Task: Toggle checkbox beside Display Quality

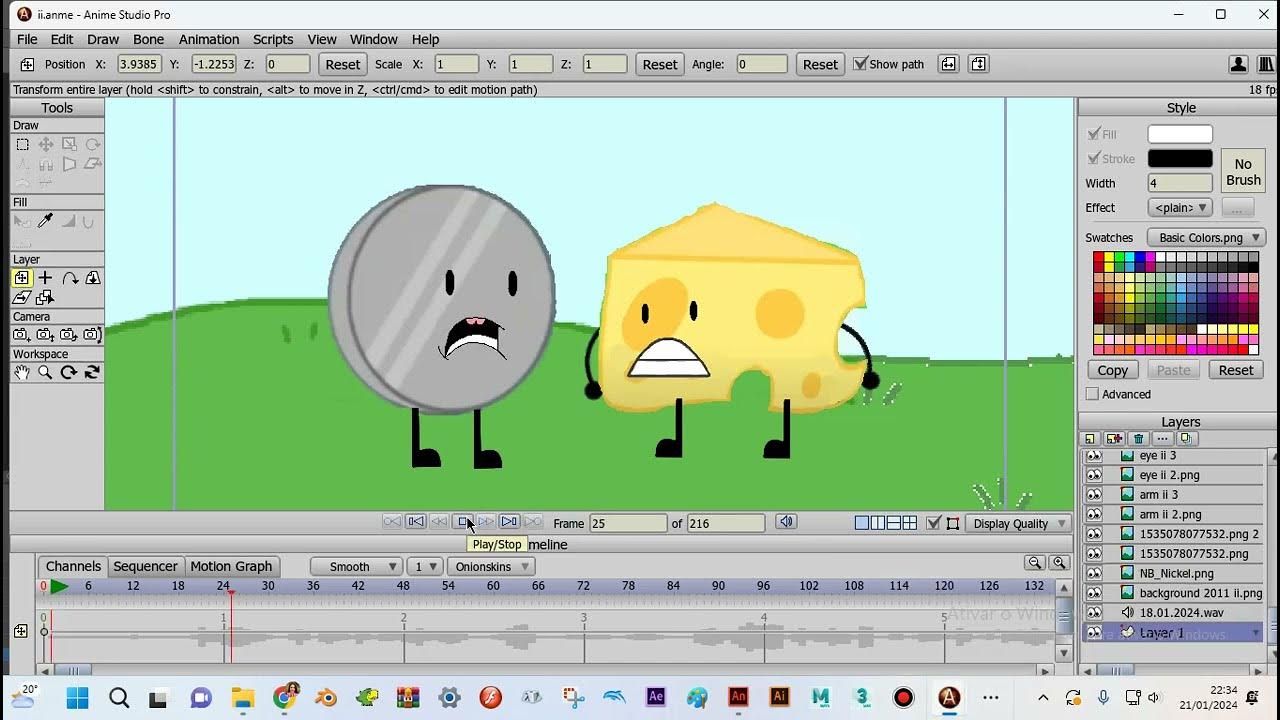Action: 934,523
